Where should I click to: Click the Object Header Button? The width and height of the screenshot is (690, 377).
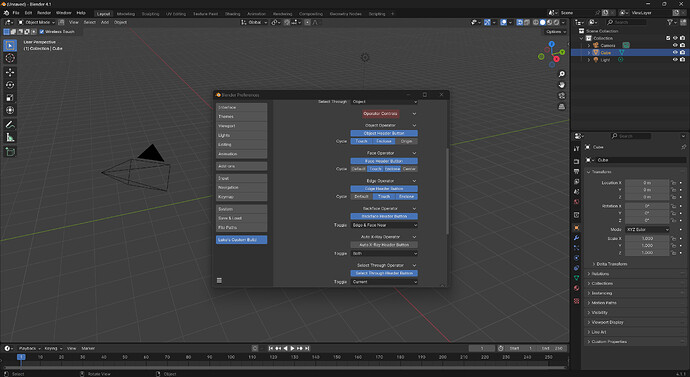384,133
